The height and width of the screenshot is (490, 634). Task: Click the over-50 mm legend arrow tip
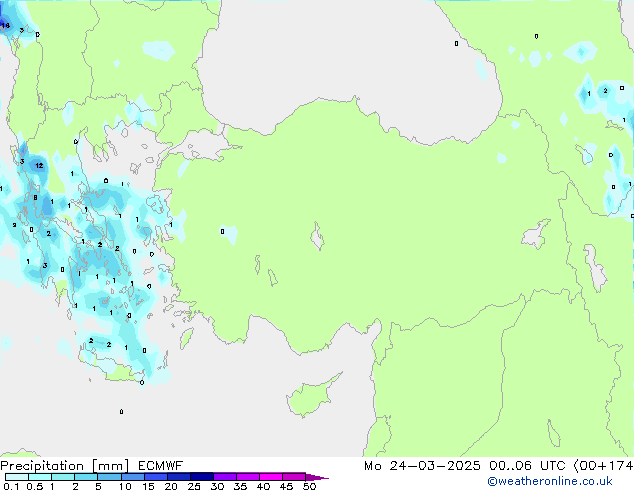pyautogui.click(x=317, y=477)
